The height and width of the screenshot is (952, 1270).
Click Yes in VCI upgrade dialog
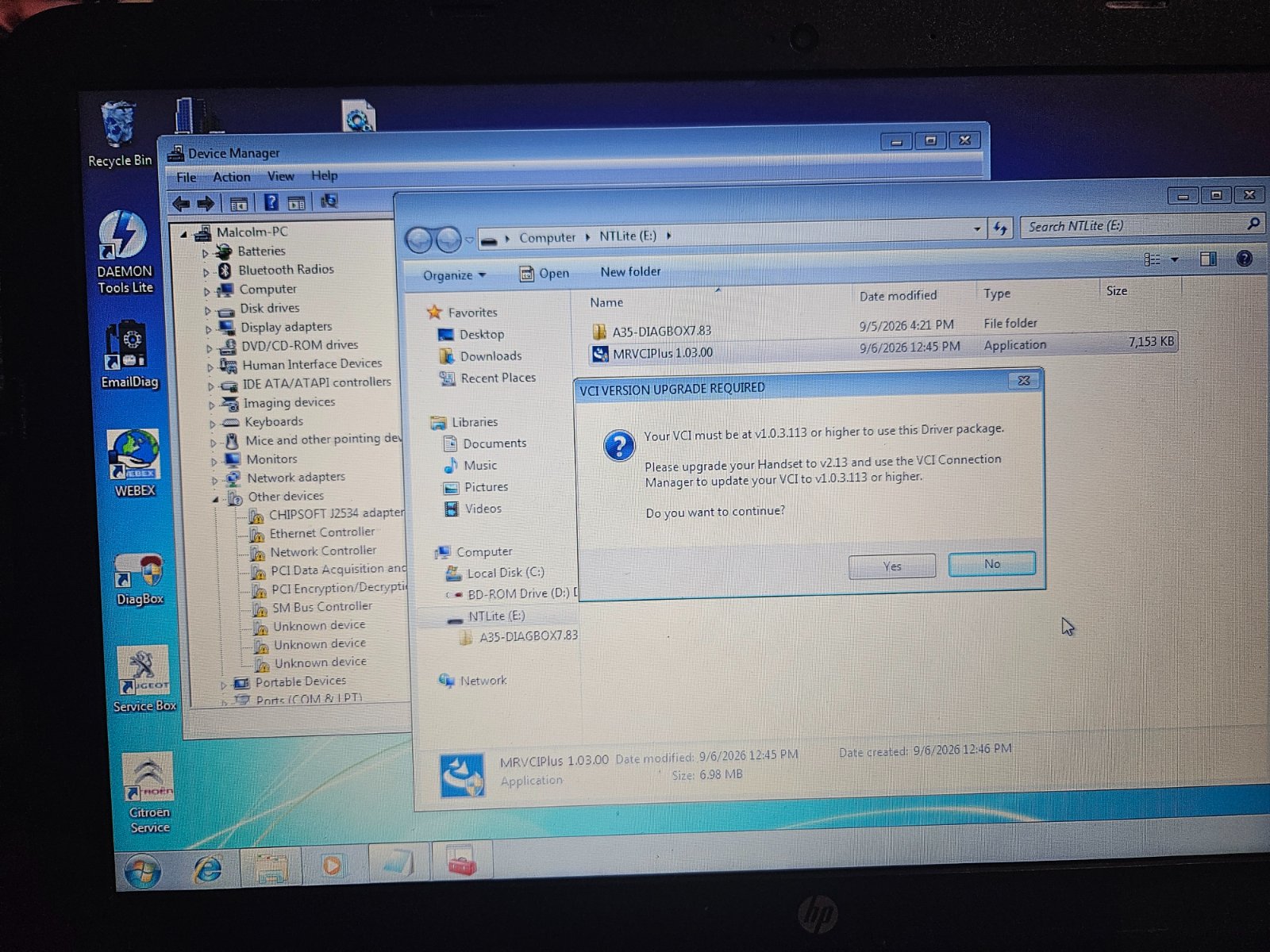[x=891, y=566]
